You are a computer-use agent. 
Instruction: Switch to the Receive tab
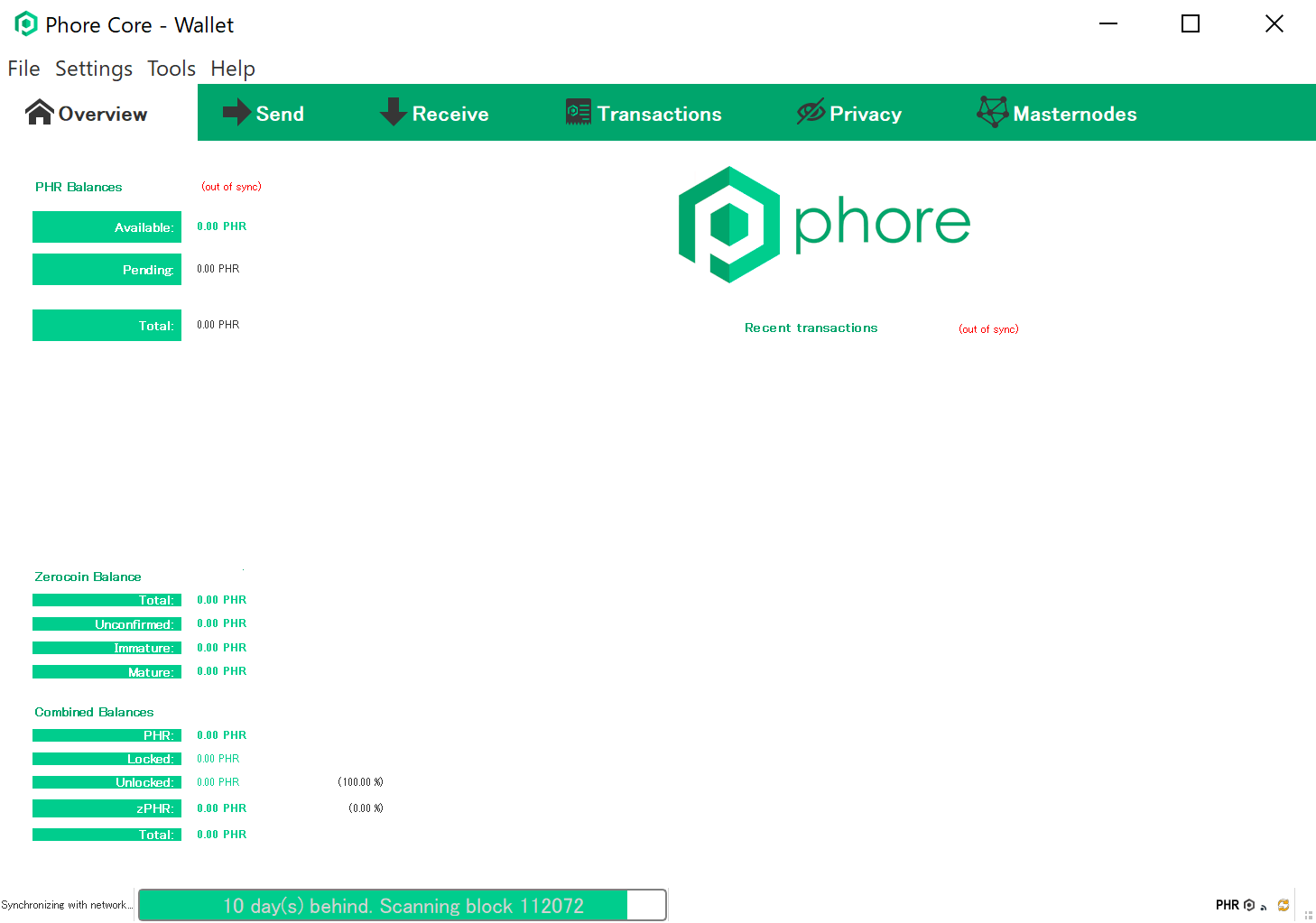click(434, 113)
